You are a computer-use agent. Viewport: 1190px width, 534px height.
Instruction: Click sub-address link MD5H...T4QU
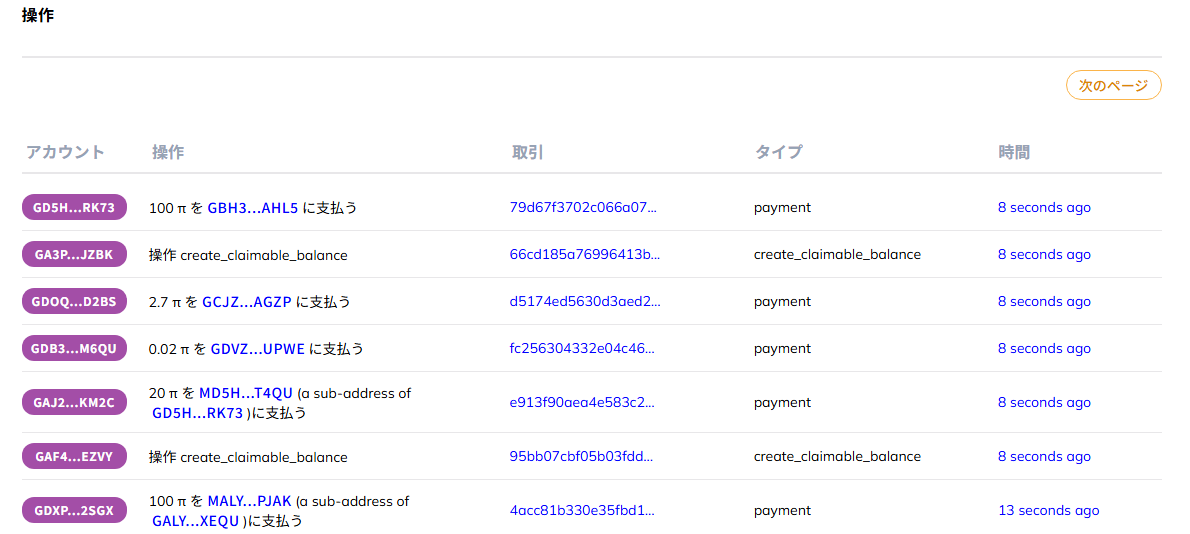click(x=245, y=394)
